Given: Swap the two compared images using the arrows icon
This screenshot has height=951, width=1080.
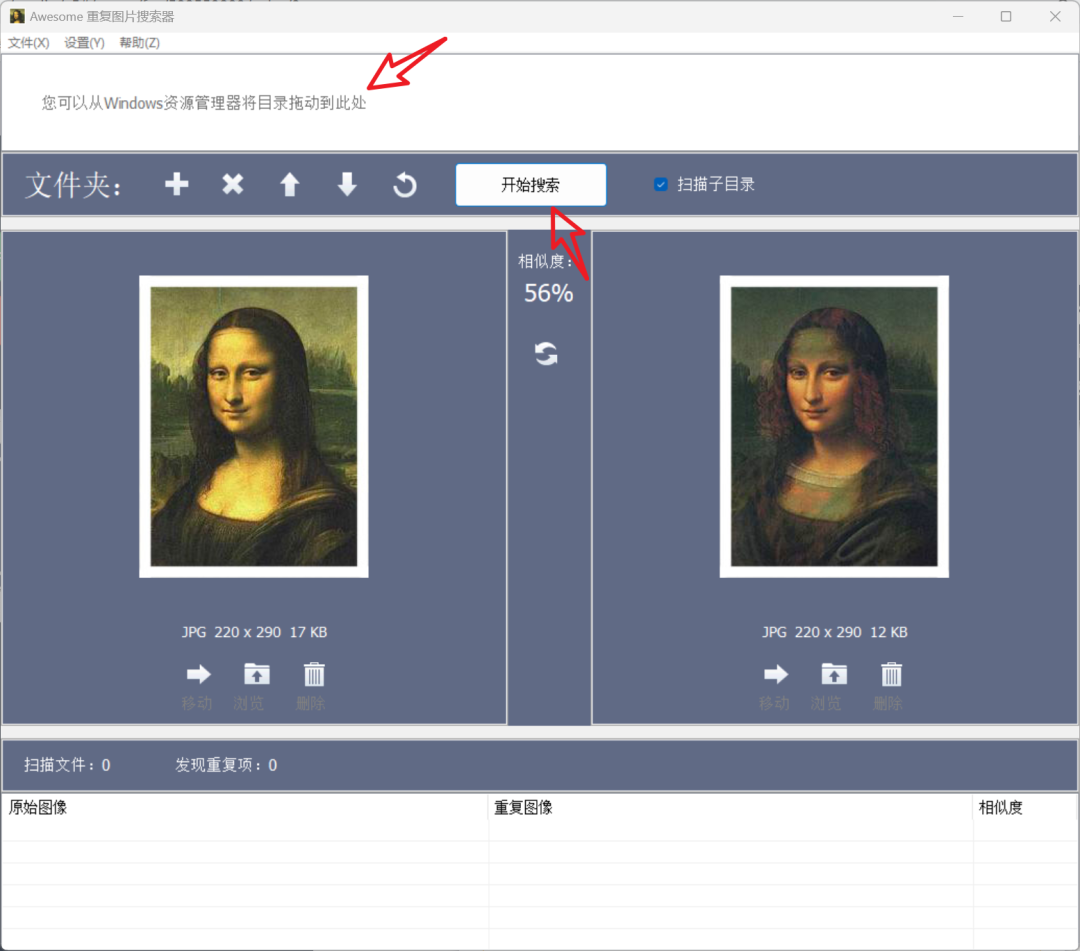Looking at the screenshot, I should tap(546, 353).
